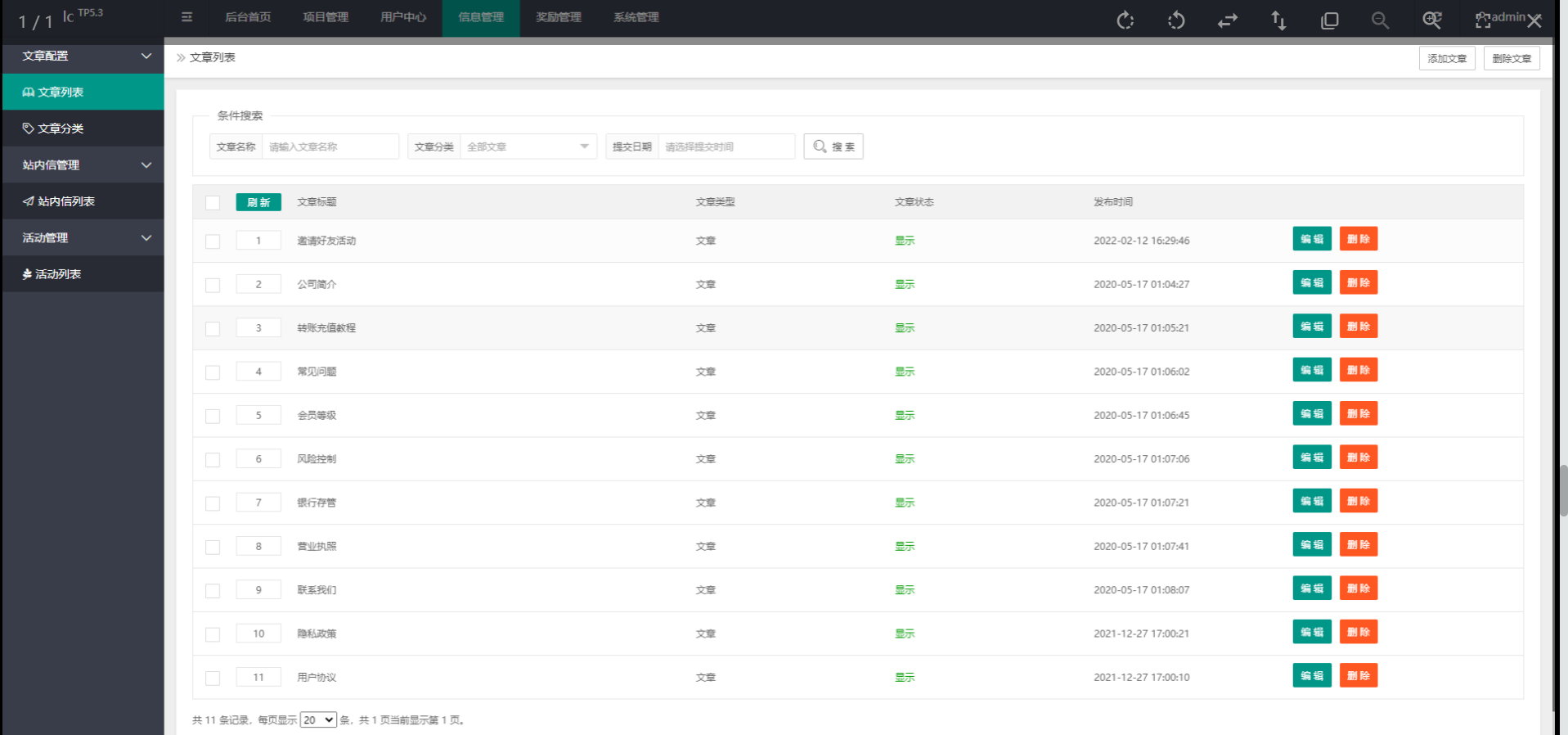Click the zoom in magnifier icon
This screenshot has width=1568, height=735.
pyautogui.click(x=1431, y=20)
